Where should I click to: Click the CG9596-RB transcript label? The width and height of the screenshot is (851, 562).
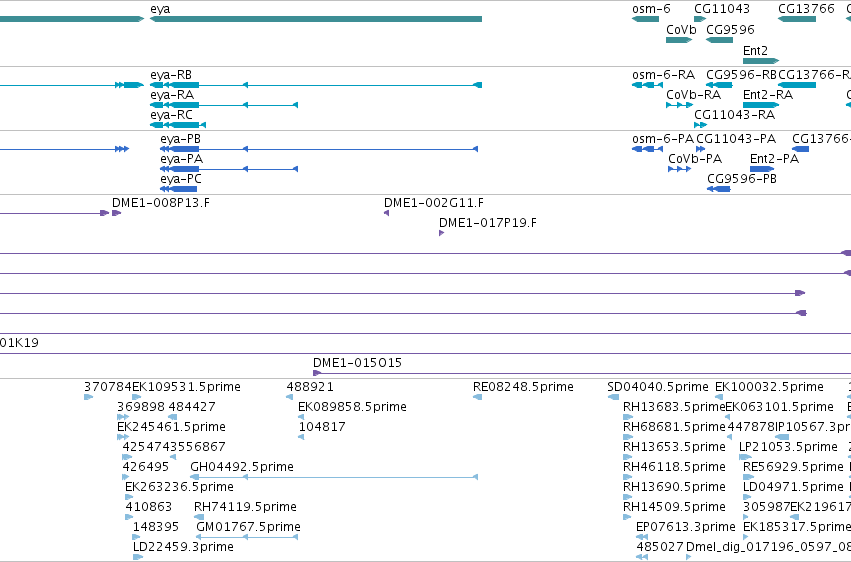tap(741, 75)
